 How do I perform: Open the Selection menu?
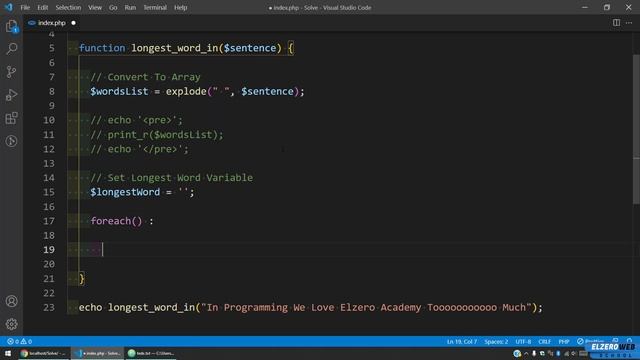68,7
